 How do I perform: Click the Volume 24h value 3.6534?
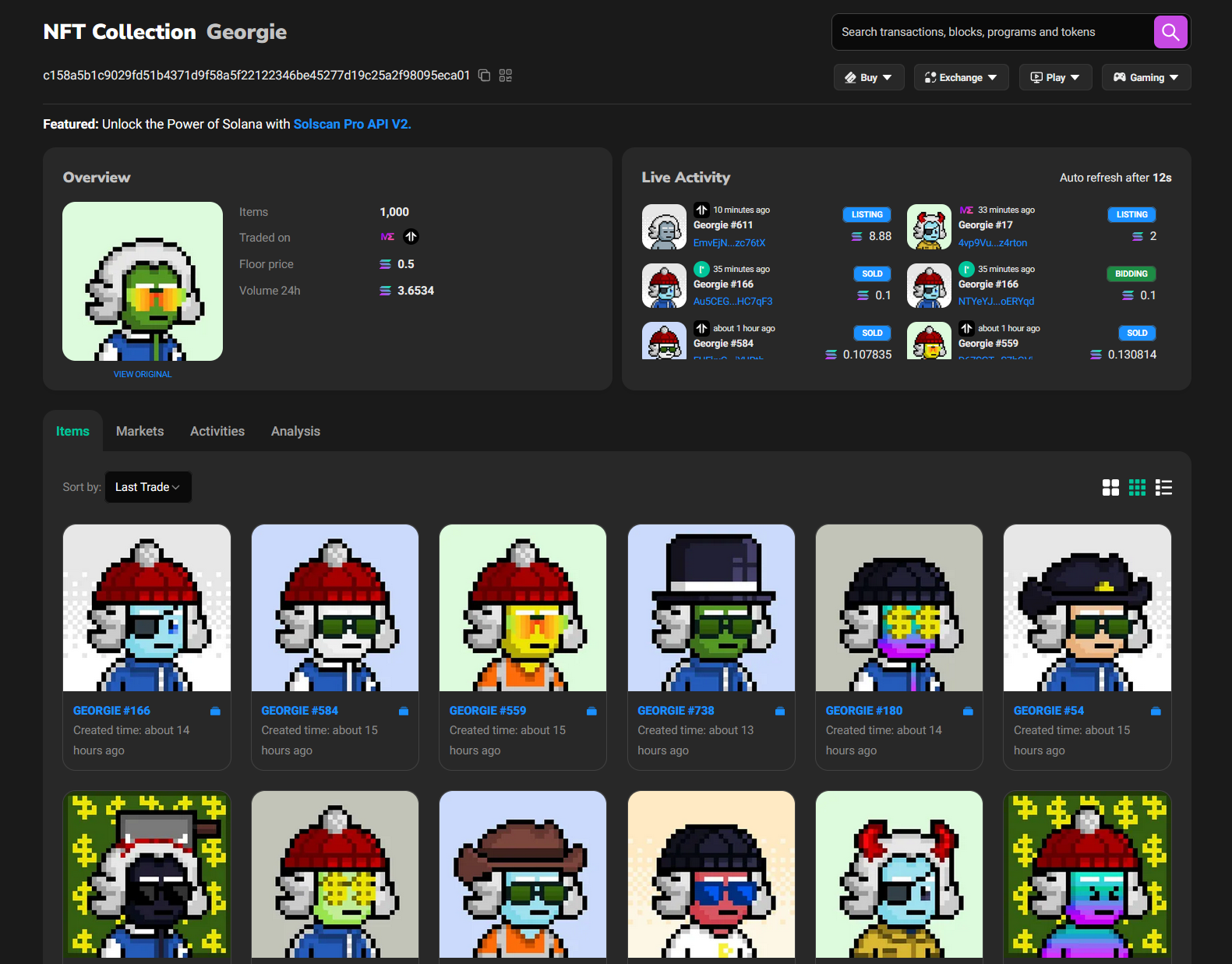(x=415, y=291)
